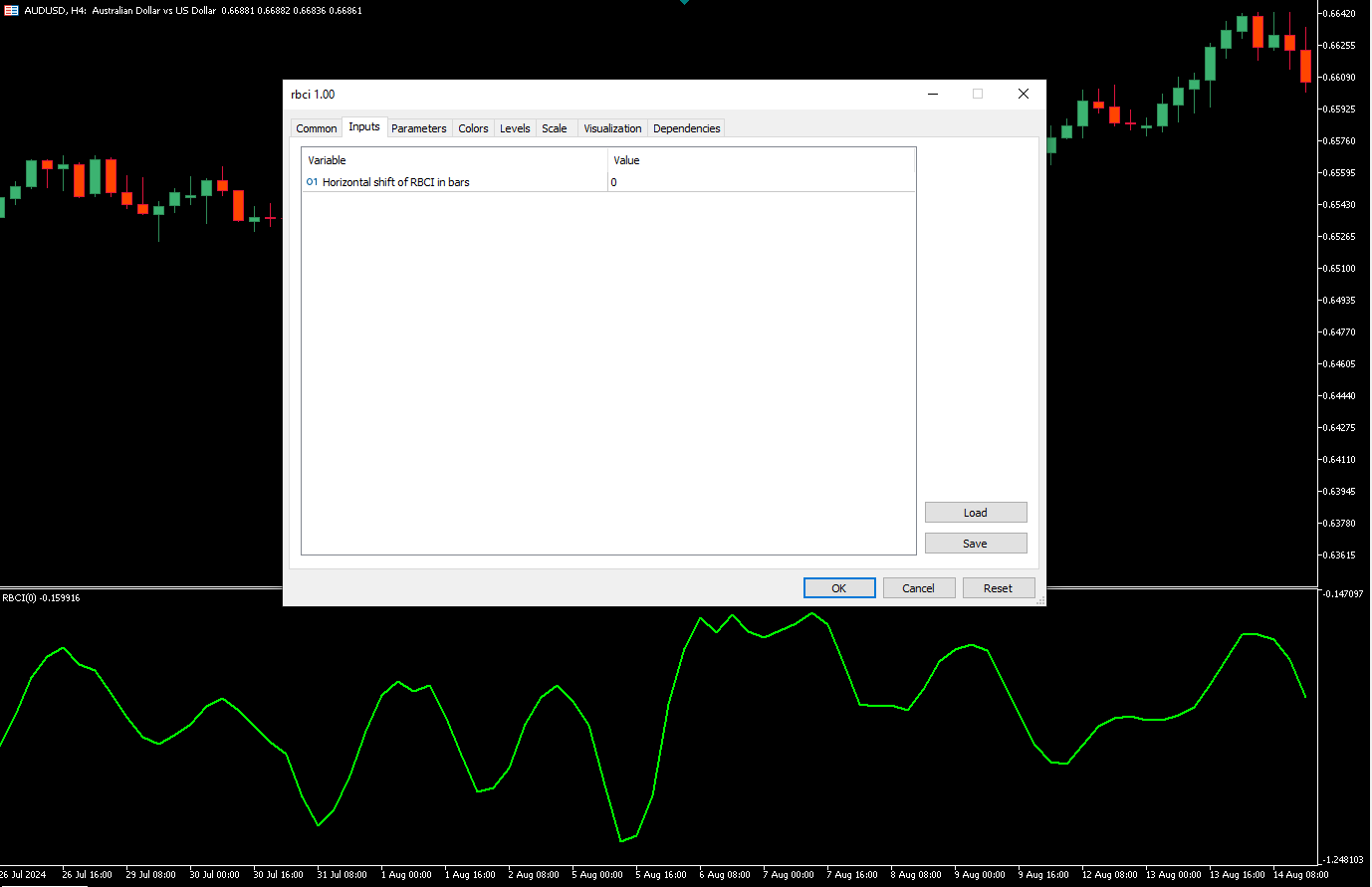Switch to the Common tab
This screenshot has width=1372, height=887.
coord(317,128)
